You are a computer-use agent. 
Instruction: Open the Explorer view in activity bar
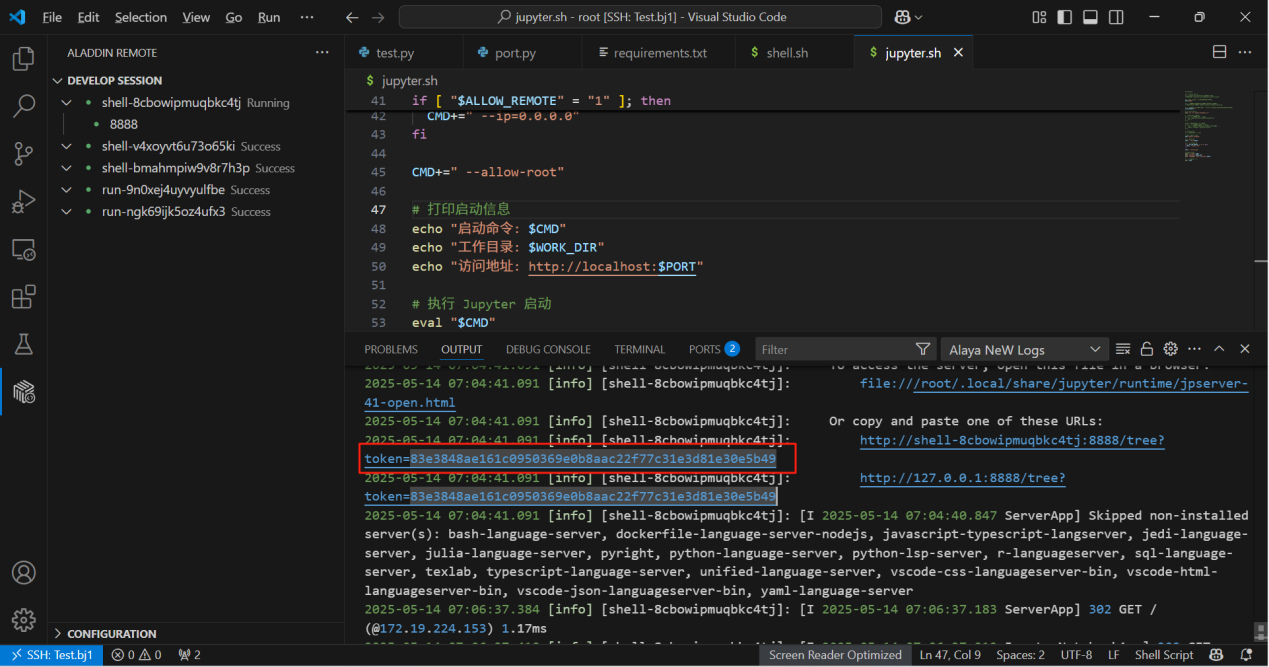pos(23,59)
